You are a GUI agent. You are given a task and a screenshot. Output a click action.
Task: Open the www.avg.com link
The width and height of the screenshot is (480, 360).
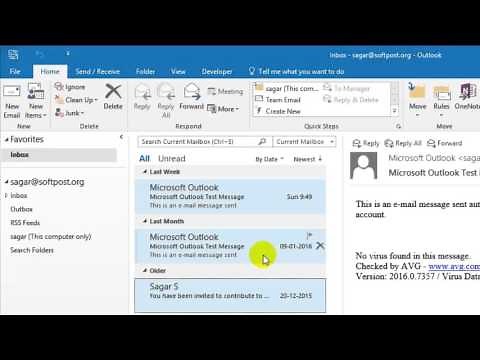click(x=454, y=266)
